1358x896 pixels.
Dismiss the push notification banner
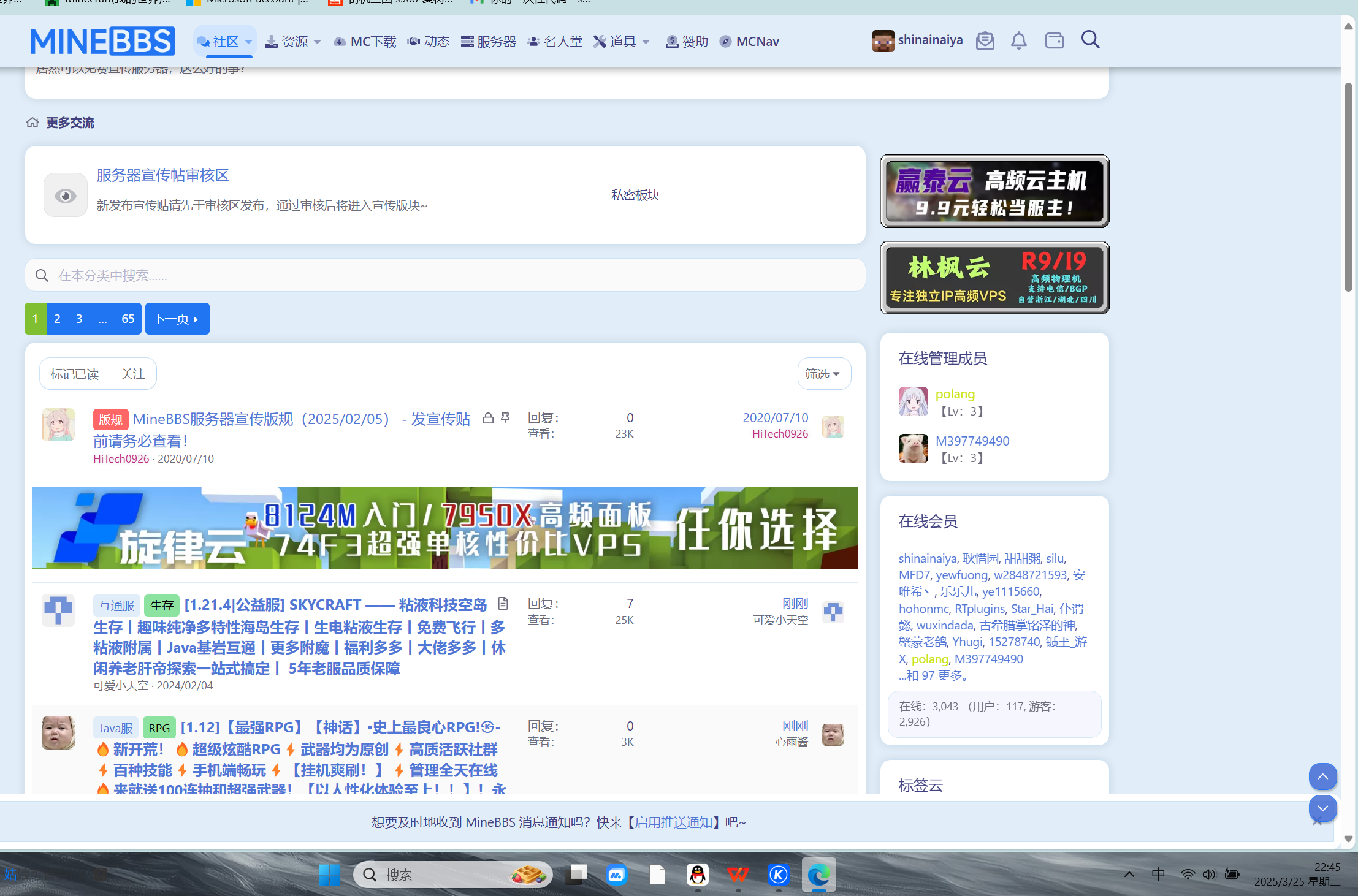[x=1317, y=822]
